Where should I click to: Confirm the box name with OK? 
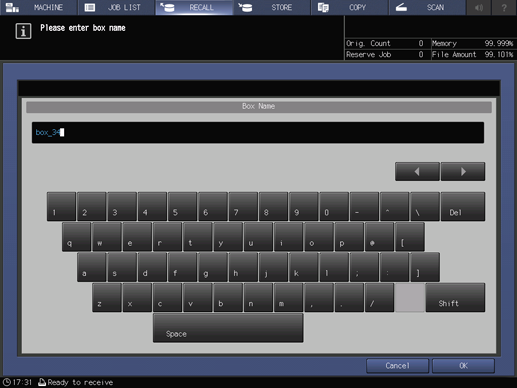click(463, 366)
